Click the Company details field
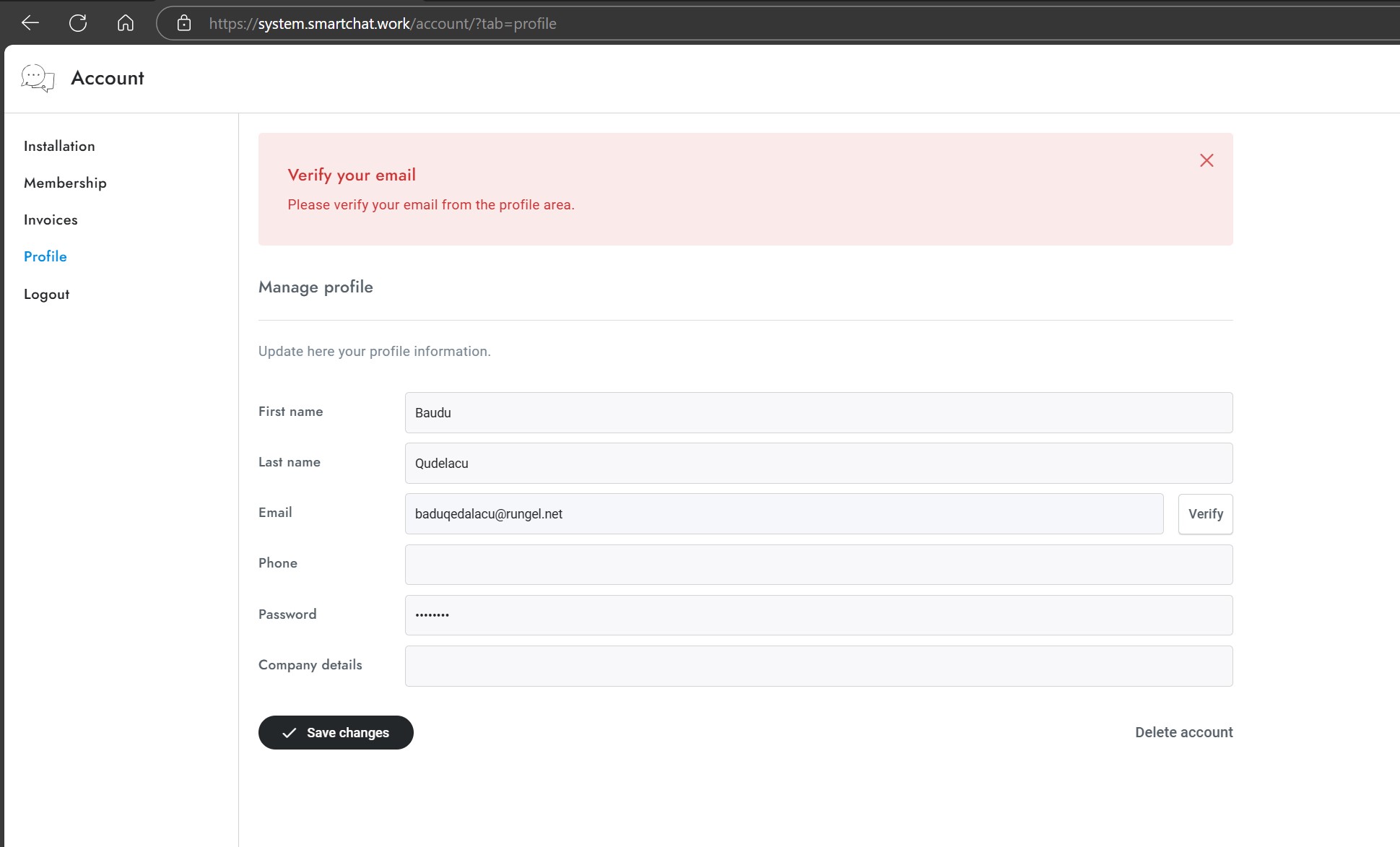Viewport: 1400px width, 847px height. (x=818, y=665)
